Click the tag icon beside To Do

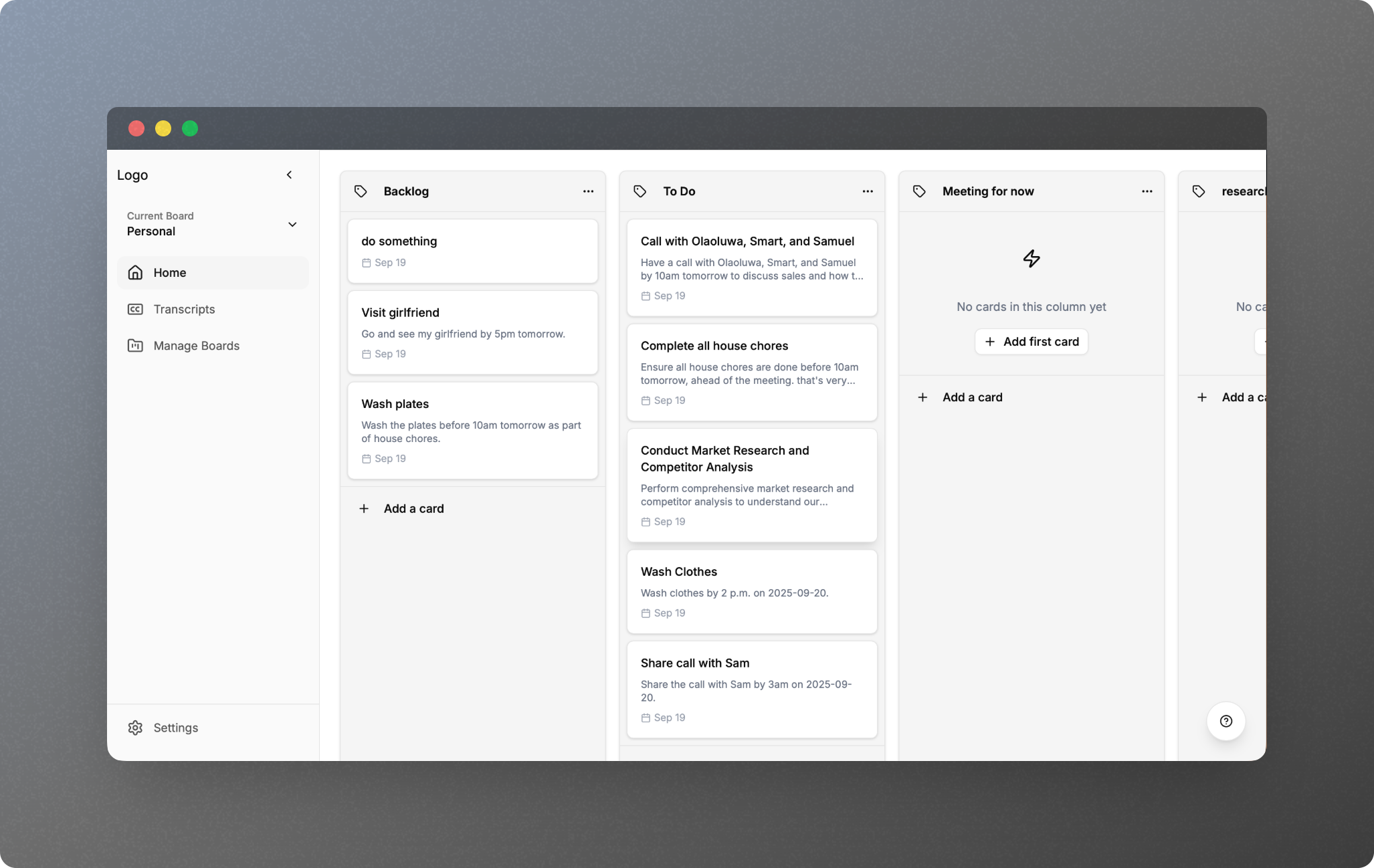click(x=640, y=191)
